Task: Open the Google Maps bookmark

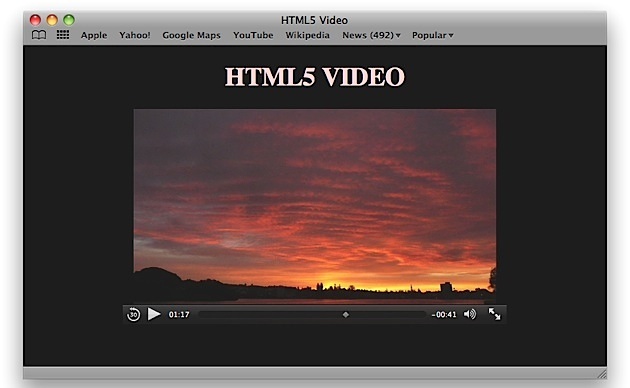Action: (191, 35)
